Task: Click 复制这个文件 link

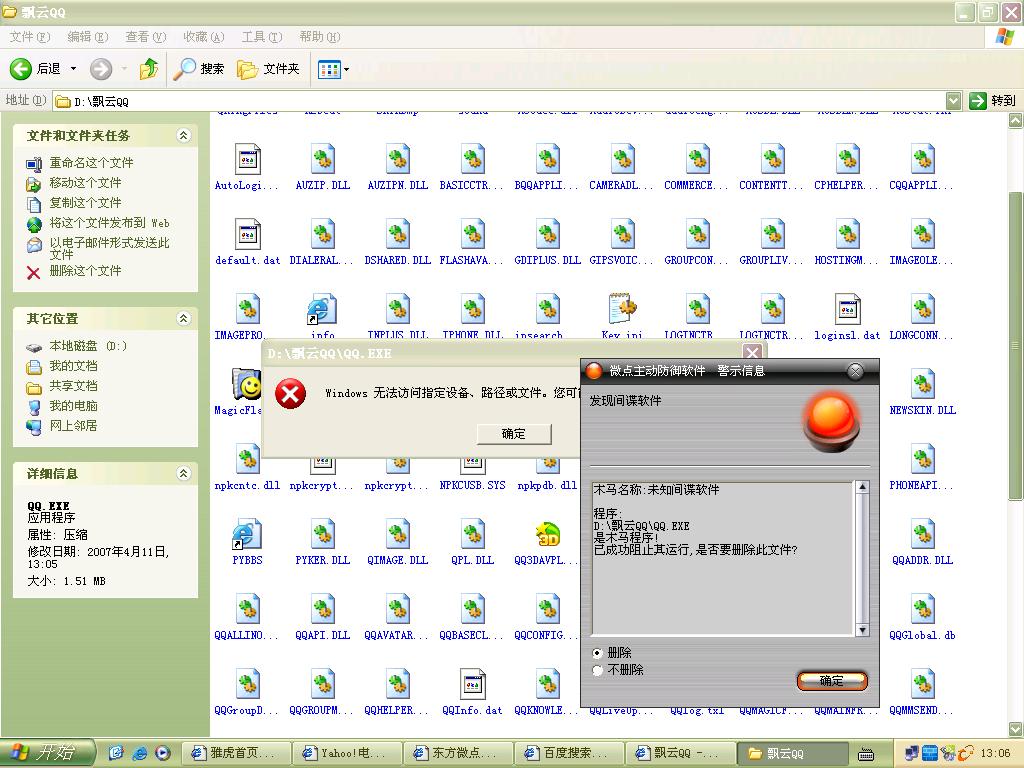Action: click(86, 203)
